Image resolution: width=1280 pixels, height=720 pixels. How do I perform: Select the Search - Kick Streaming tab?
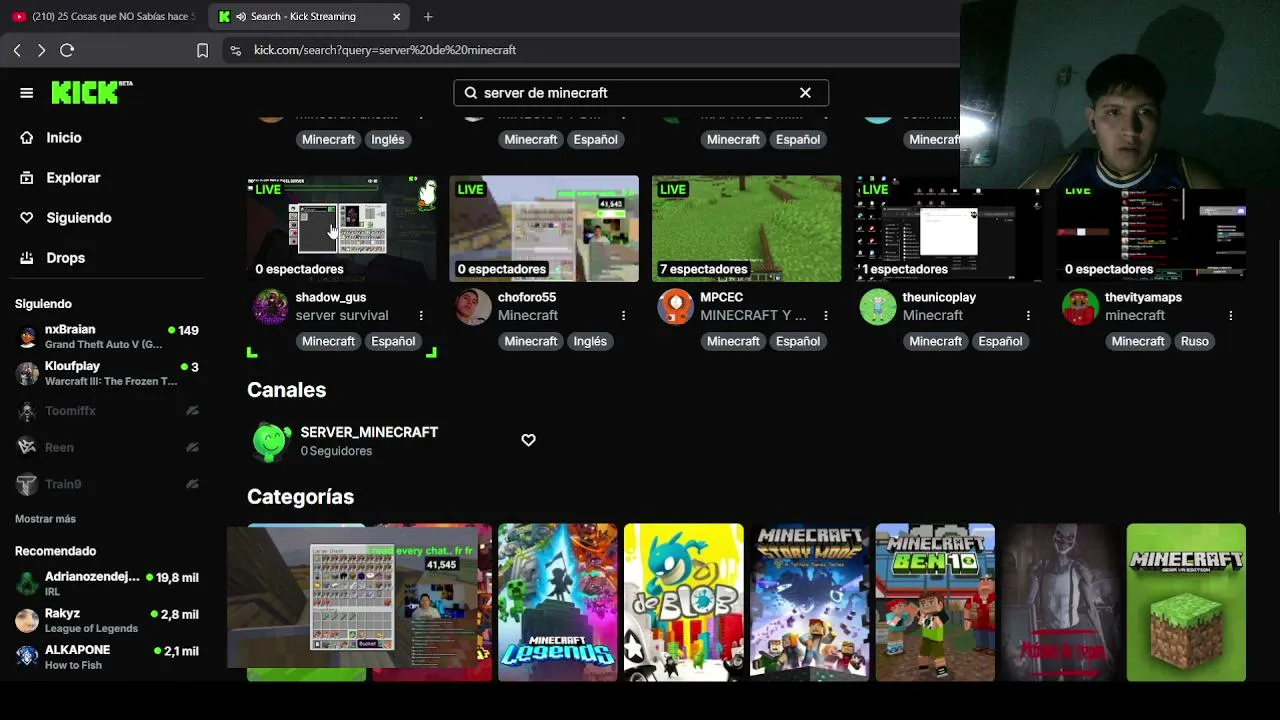308,16
